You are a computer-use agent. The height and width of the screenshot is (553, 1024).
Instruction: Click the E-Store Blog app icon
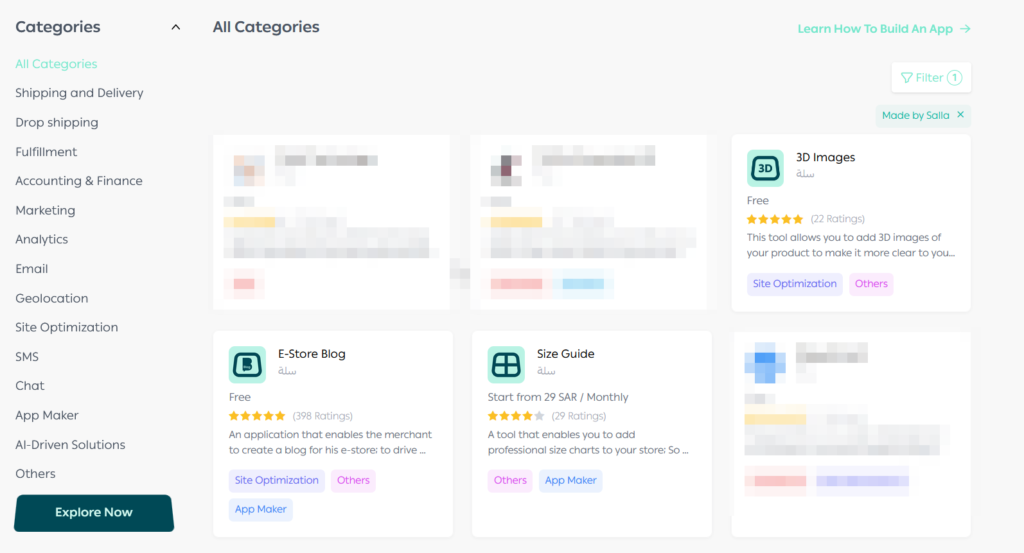click(x=247, y=365)
